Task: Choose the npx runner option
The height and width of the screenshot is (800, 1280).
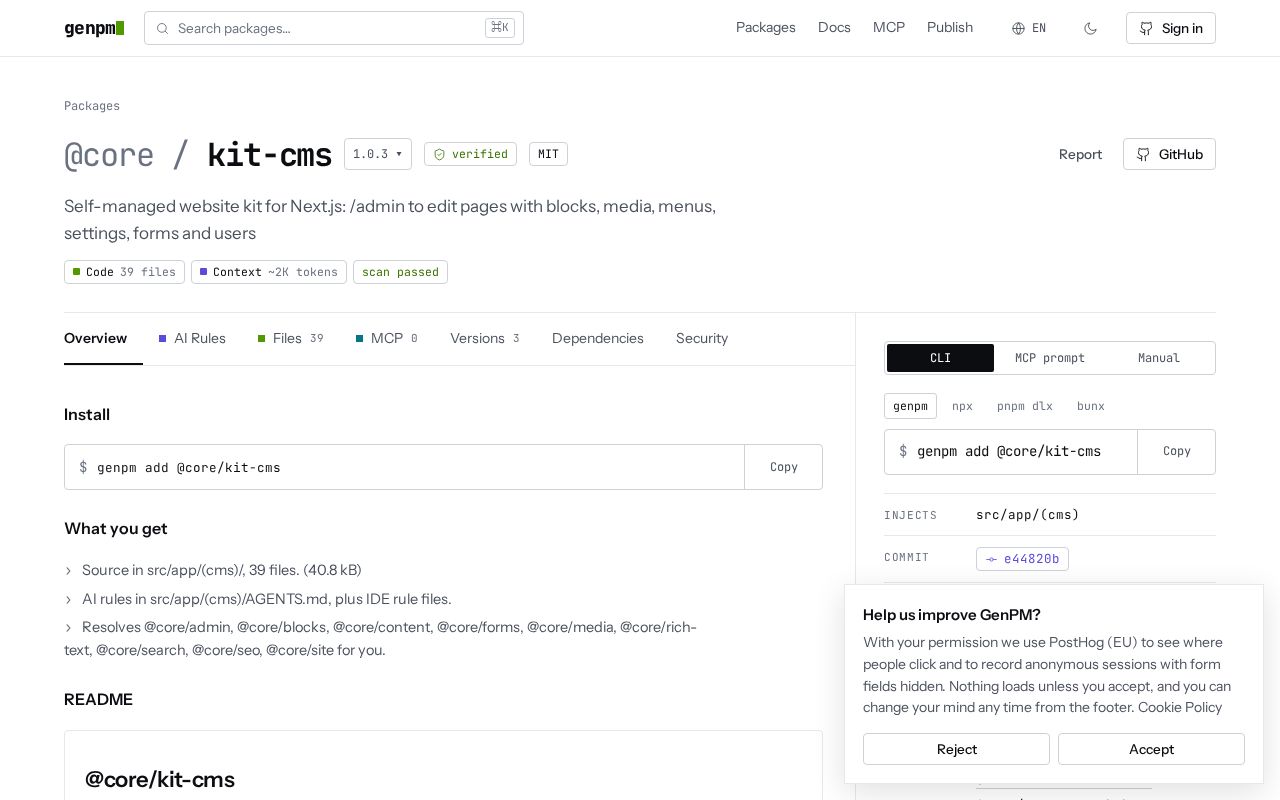Action: pos(962,406)
